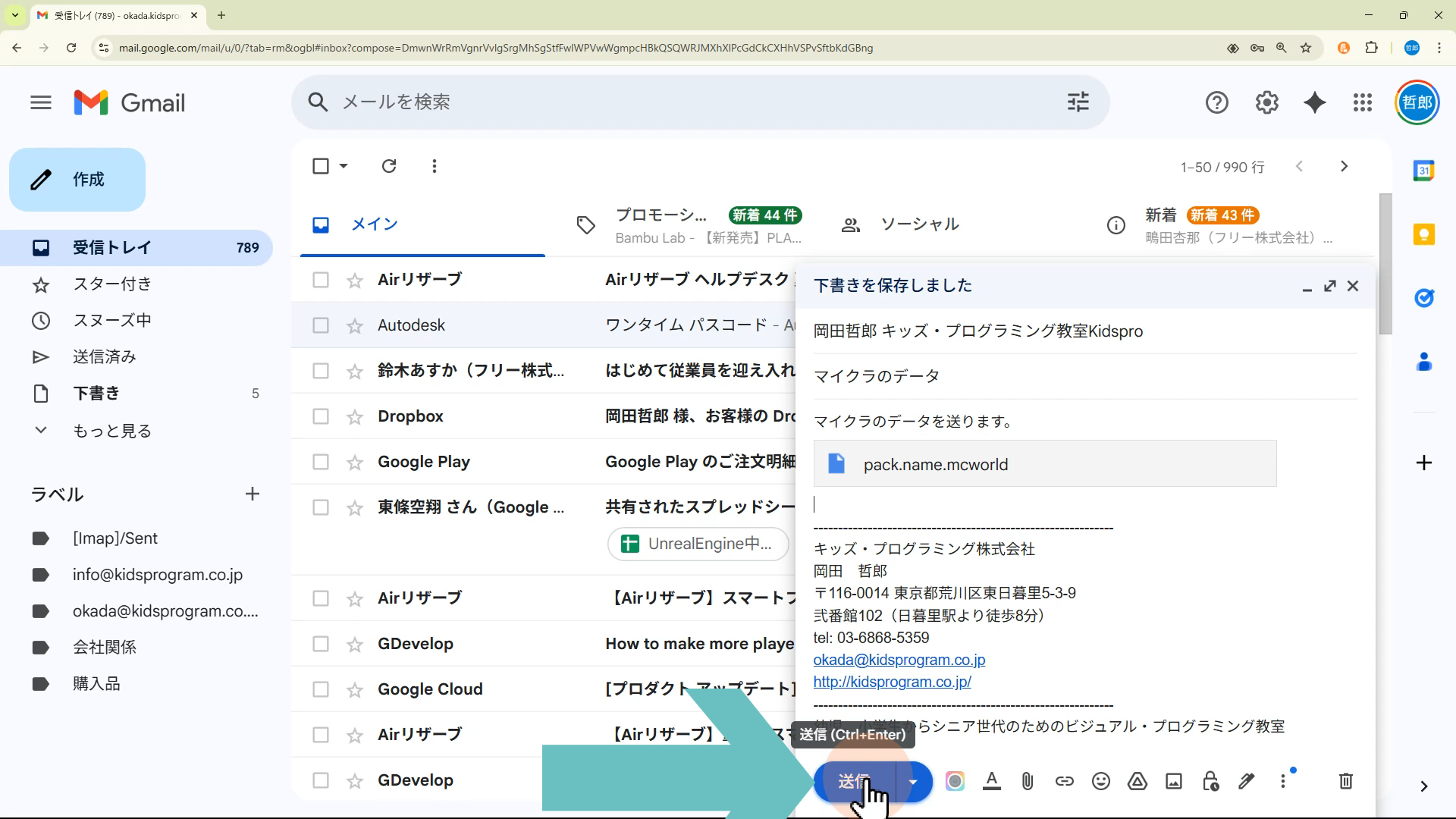
Task: Switch to the ソーシャル tab
Action: pyautogui.click(x=919, y=224)
